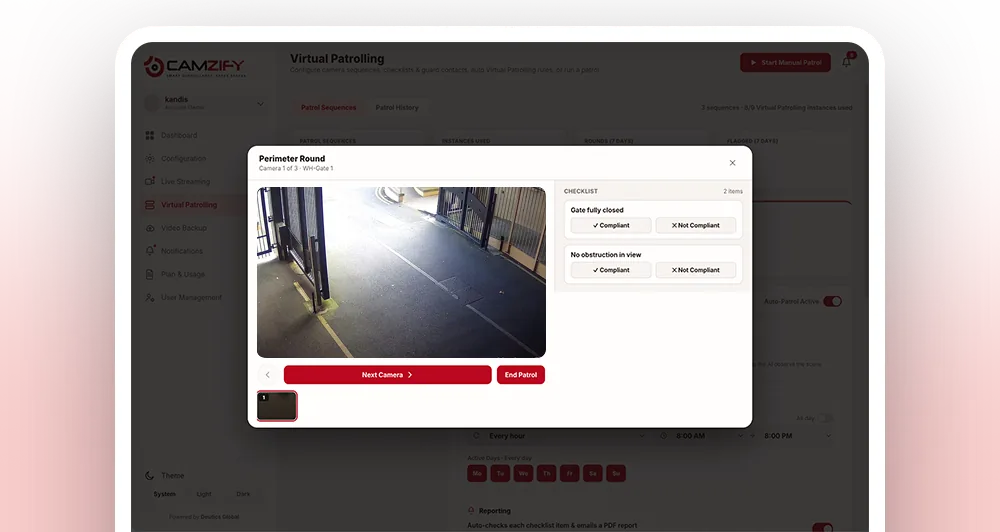
Task: Click the Reporting bell icon
Action: pyautogui.click(x=471, y=510)
